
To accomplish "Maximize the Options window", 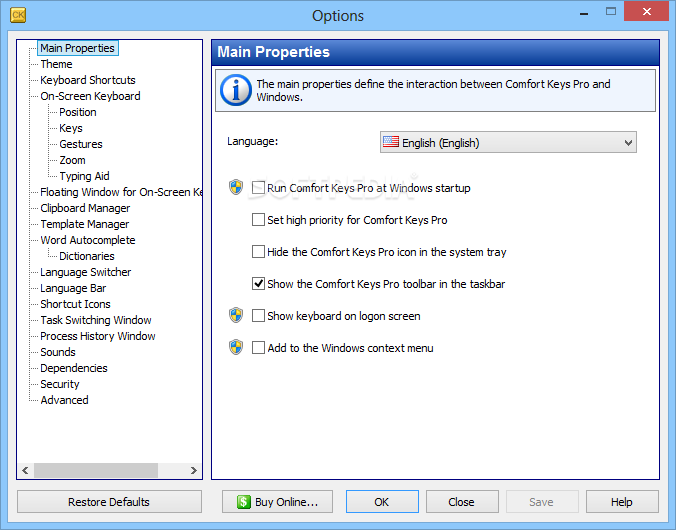I will coord(611,12).
